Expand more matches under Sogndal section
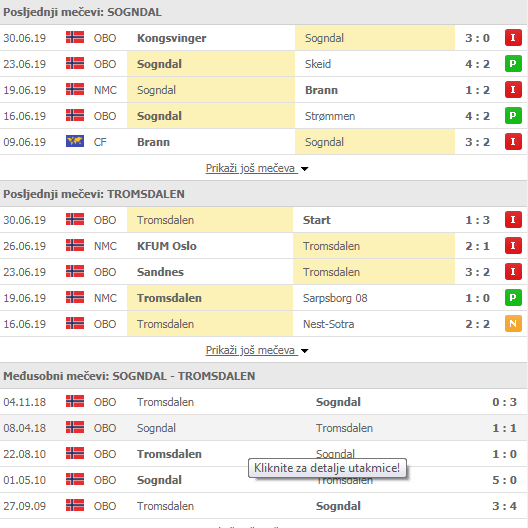This screenshot has height=528, width=528. point(251,168)
